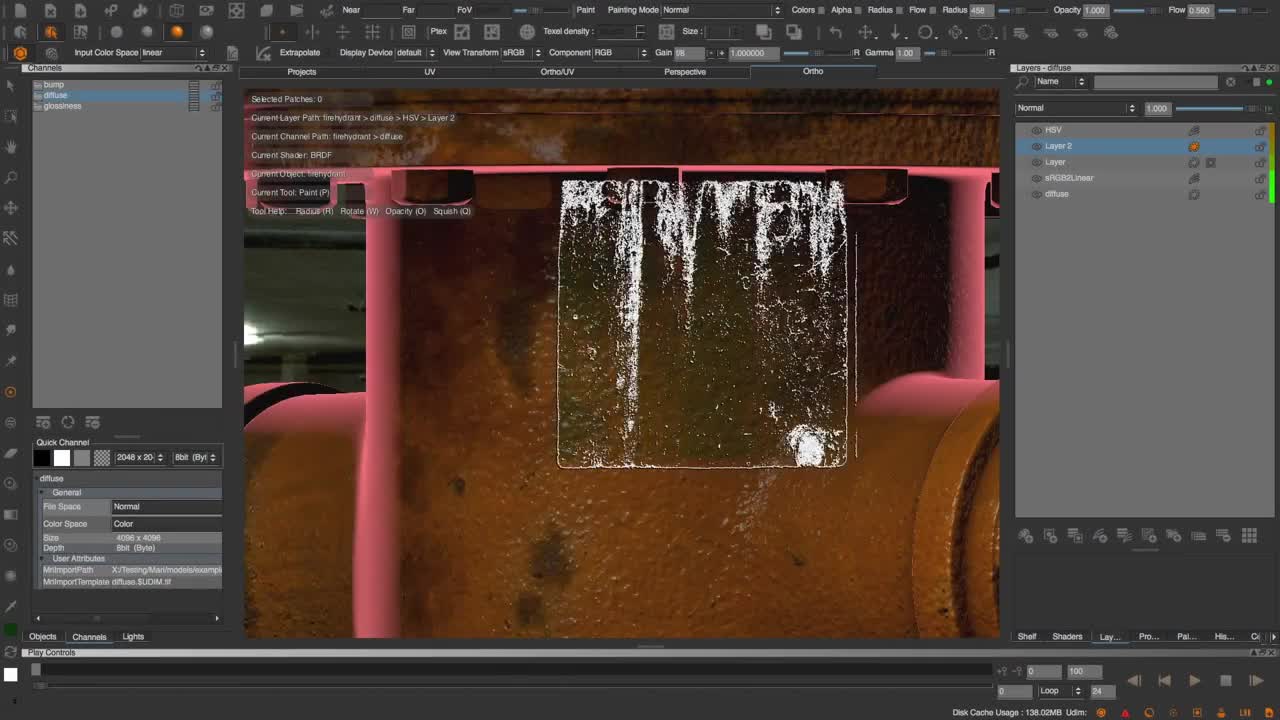Viewport: 1280px width, 720px height.
Task: Toggle visibility of the sRGB2Linear layer
Action: click(x=1036, y=178)
